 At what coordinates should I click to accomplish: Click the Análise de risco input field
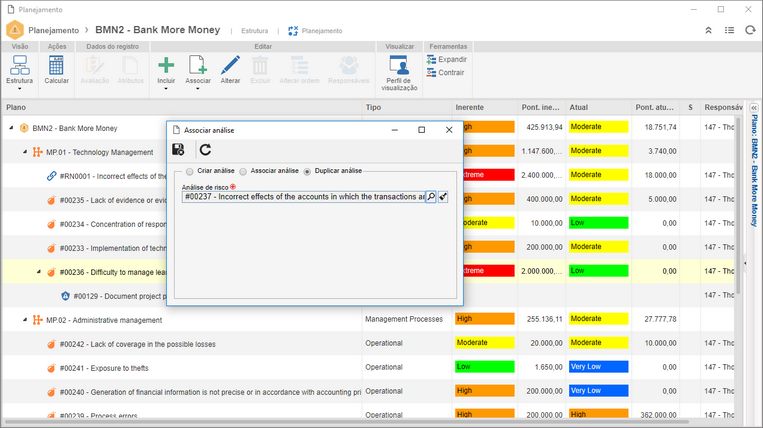pyautogui.click(x=304, y=197)
